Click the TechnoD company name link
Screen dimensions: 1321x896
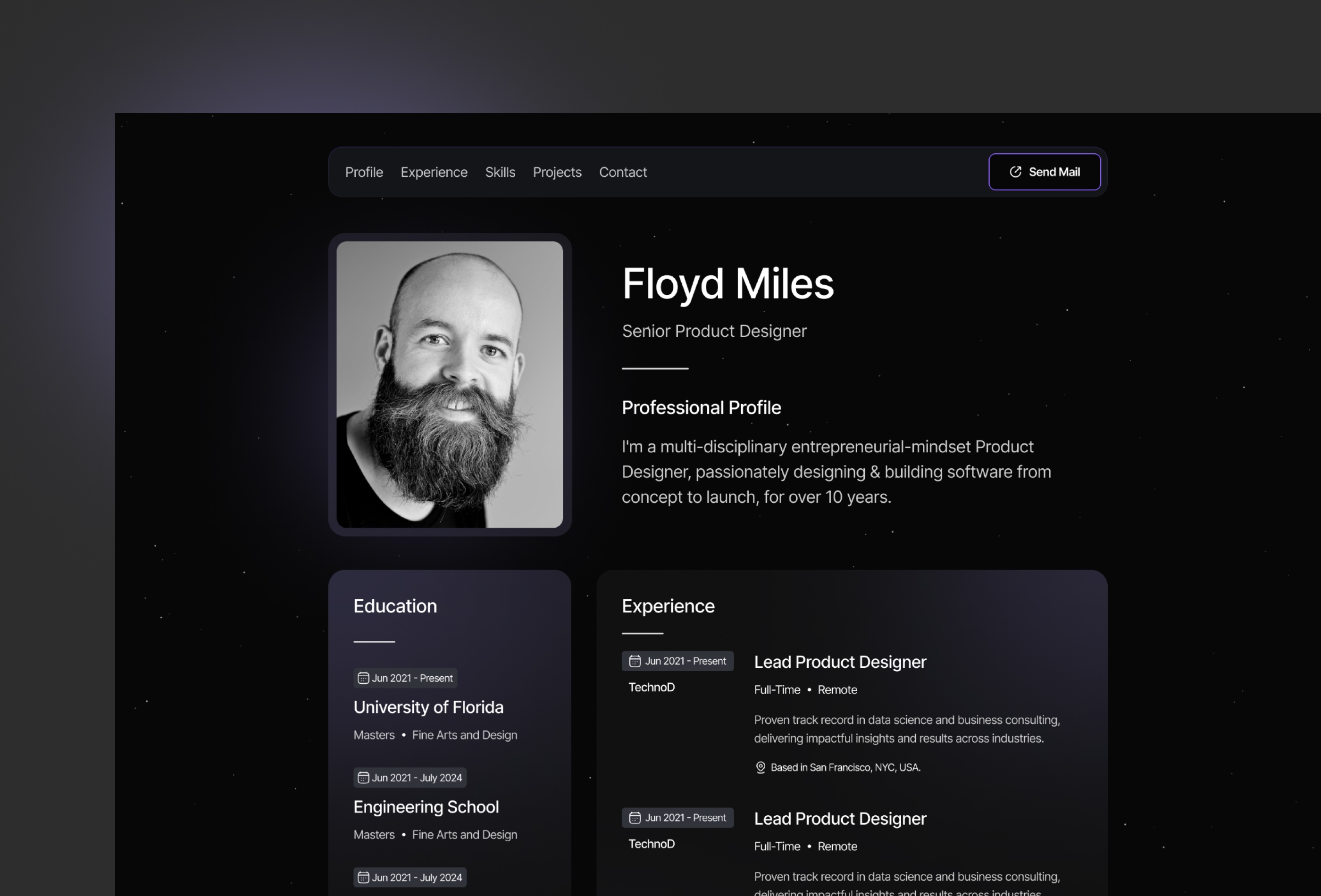point(652,687)
